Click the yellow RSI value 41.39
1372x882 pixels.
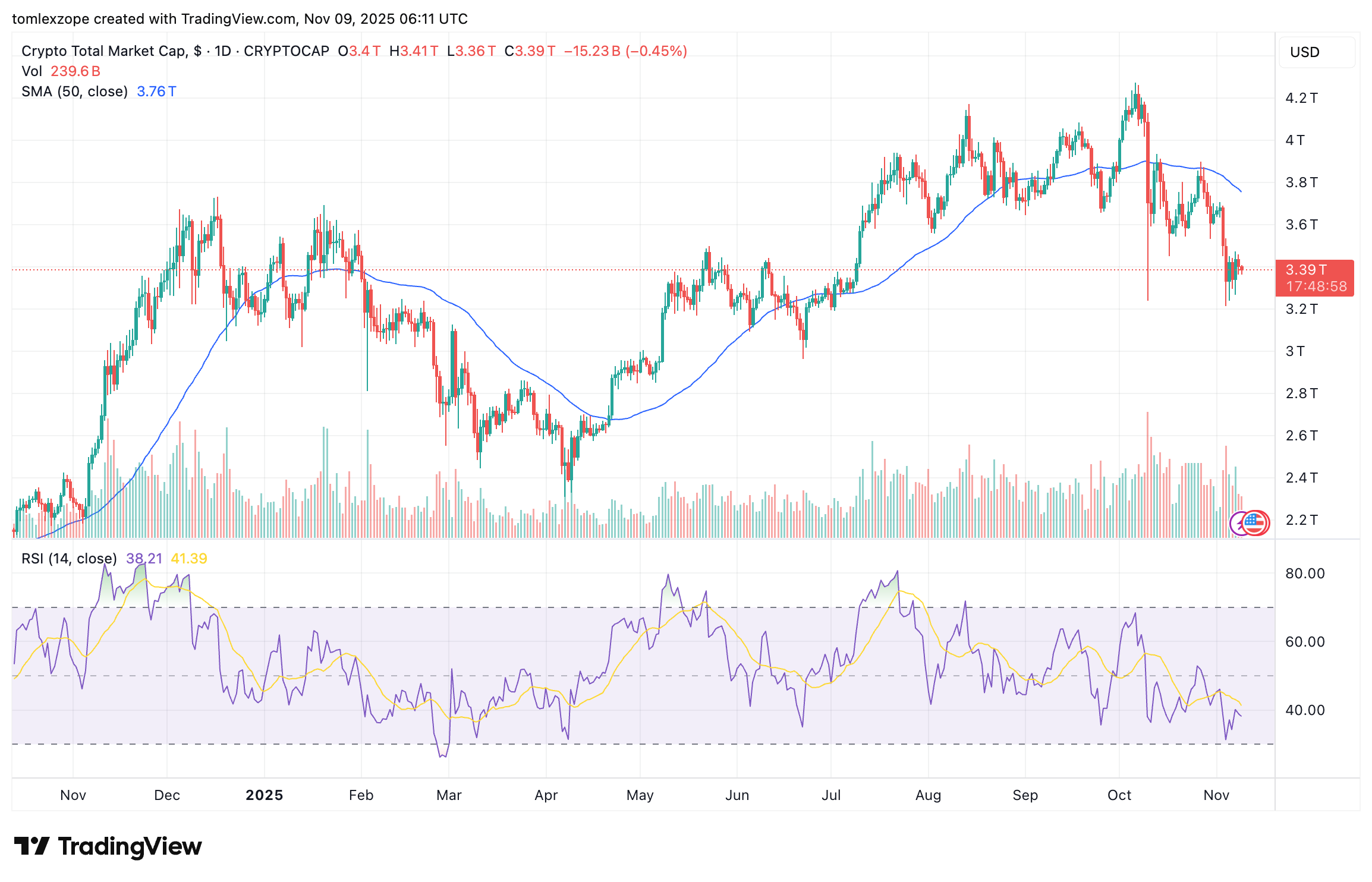coord(188,559)
